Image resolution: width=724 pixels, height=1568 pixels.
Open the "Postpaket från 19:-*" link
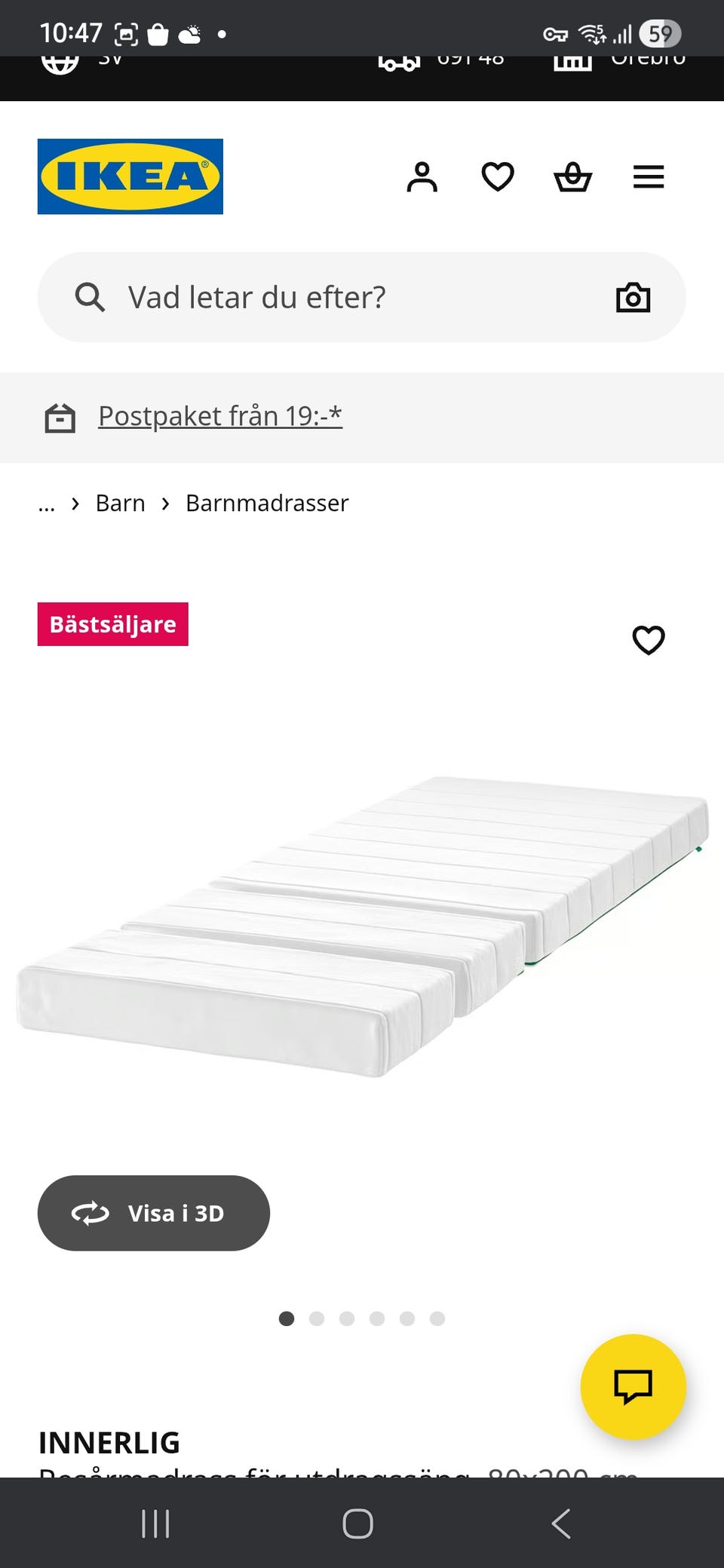point(220,416)
